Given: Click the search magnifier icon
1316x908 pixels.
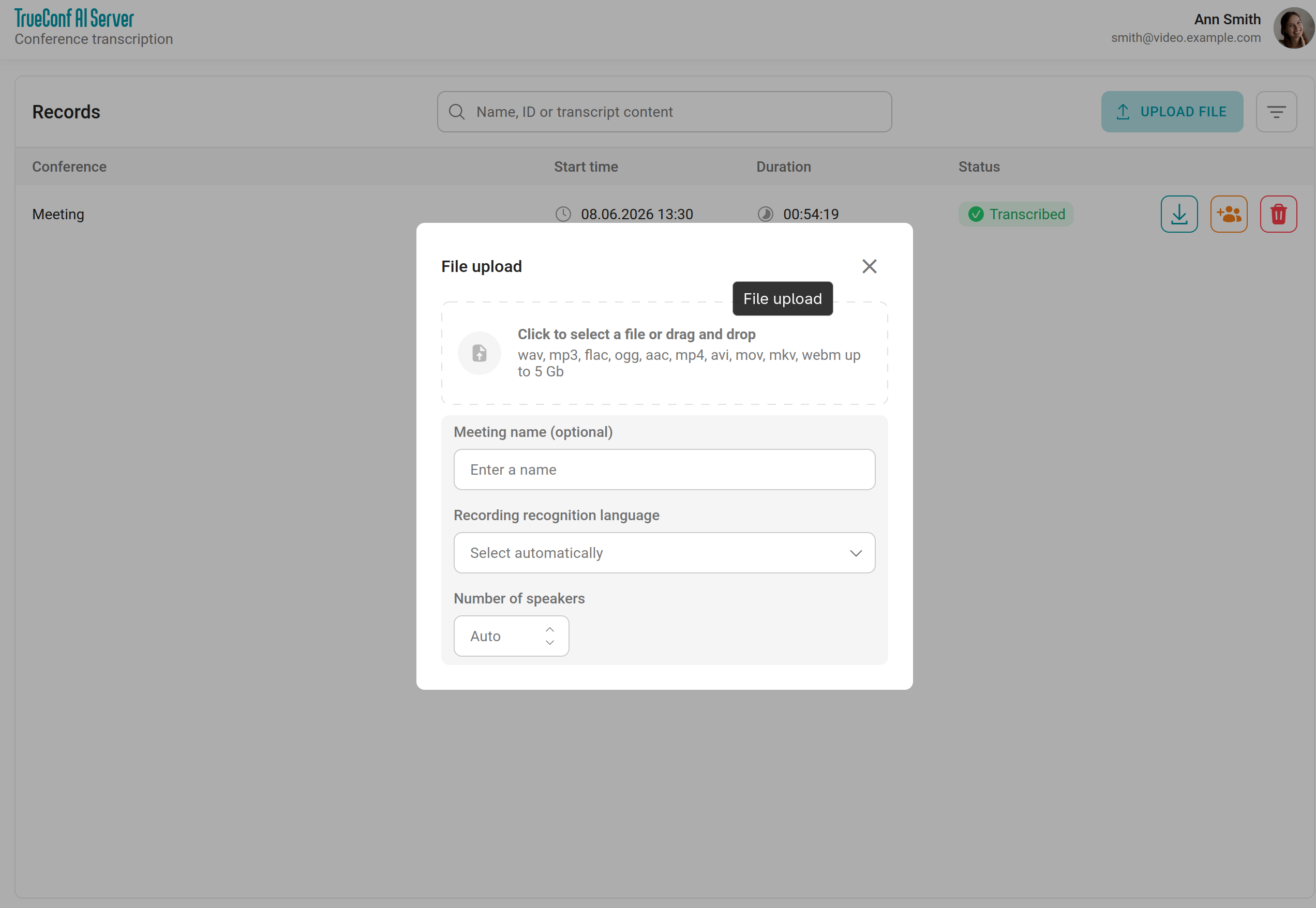Looking at the screenshot, I should 456,112.
